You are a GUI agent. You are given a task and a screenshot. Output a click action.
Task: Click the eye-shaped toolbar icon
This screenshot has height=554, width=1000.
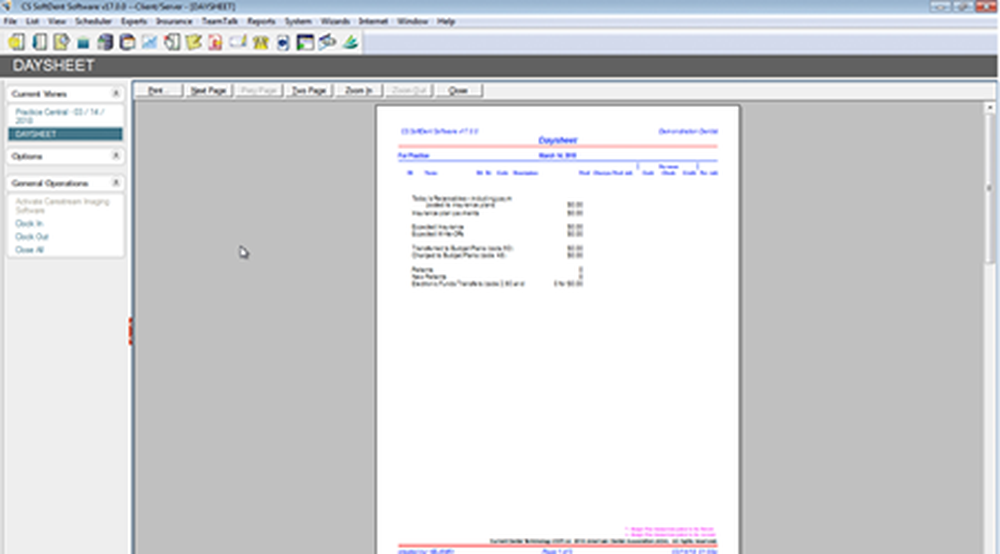[x=328, y=42]
